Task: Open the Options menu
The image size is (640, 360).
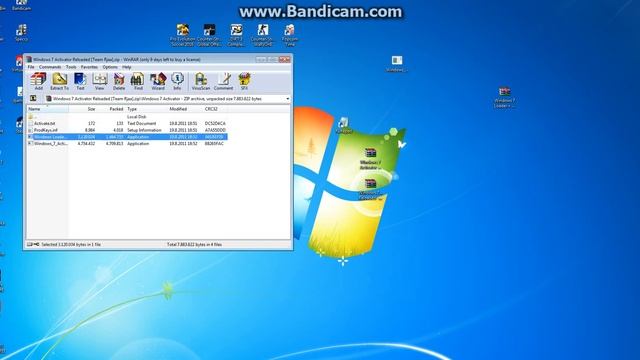Action: [110, 67]
